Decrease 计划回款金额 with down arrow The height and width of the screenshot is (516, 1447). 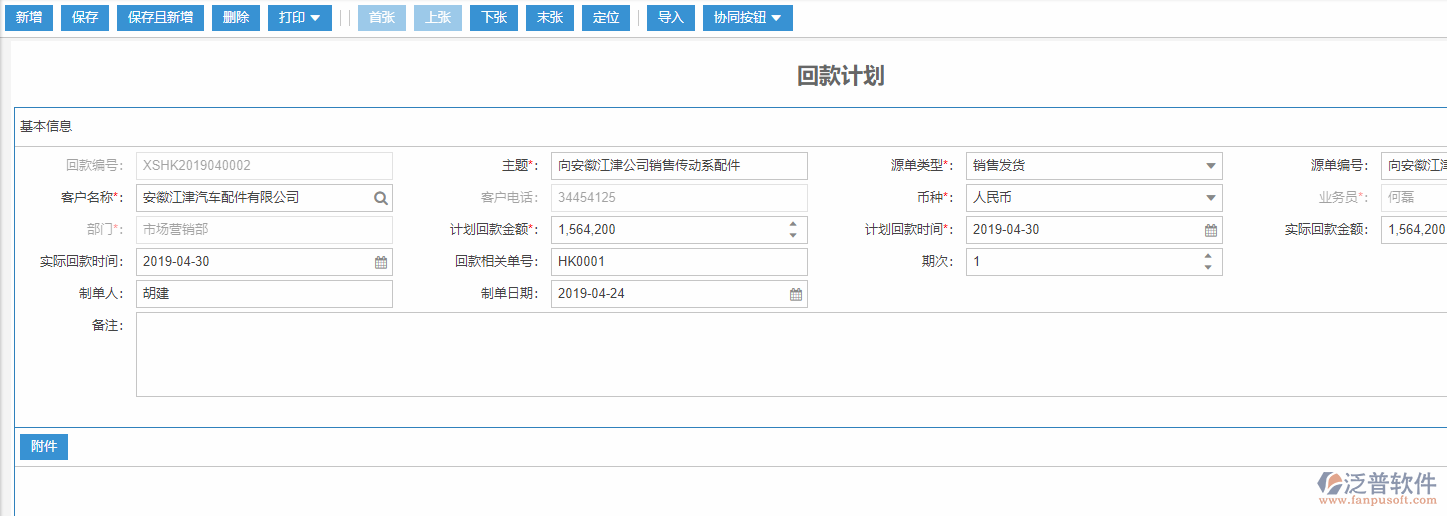pyautogui.click(x=793, y=236)
